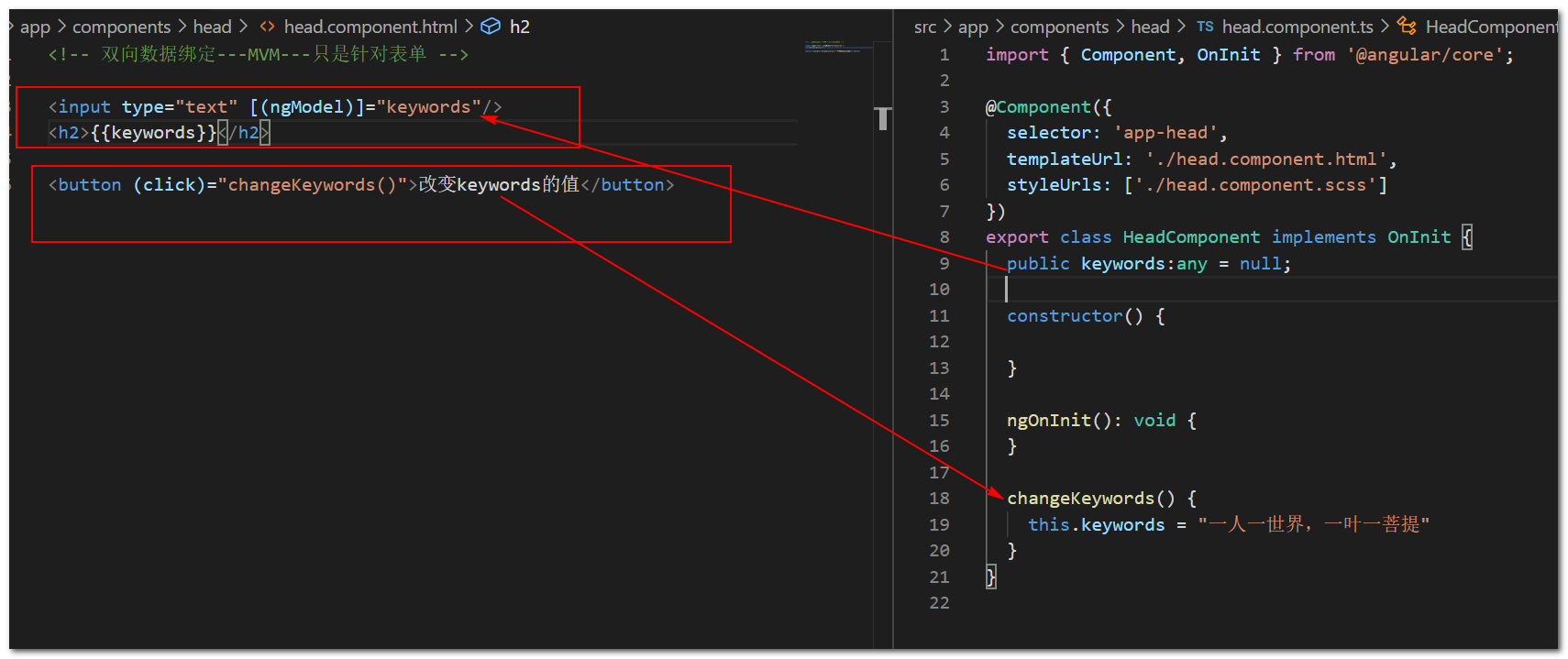Click the TS file type icon
This screenshot has width=1568, height=659.
click(1205, 27)
